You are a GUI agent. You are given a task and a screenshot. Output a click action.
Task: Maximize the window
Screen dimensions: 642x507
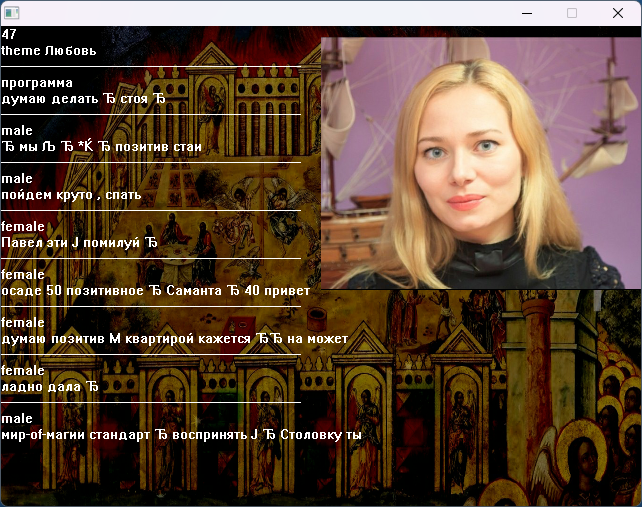572,13
